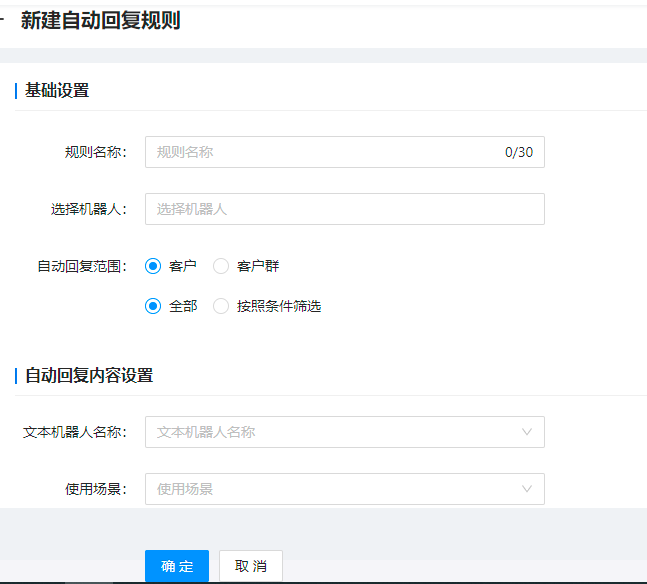Select the 全部 radio option

point(171,306)
